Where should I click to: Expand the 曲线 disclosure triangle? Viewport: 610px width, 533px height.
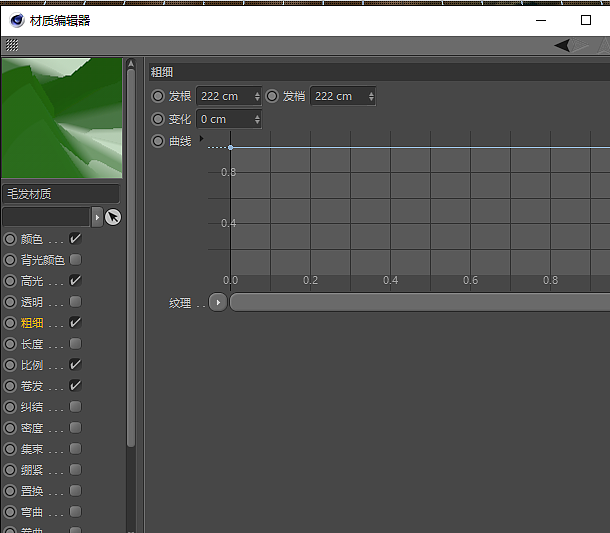(201, 138)
